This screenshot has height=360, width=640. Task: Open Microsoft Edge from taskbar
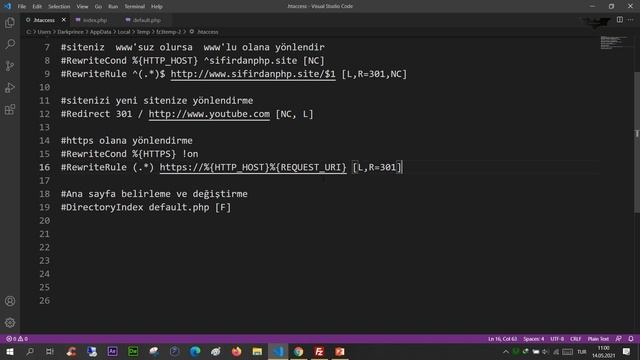(195, 351)
